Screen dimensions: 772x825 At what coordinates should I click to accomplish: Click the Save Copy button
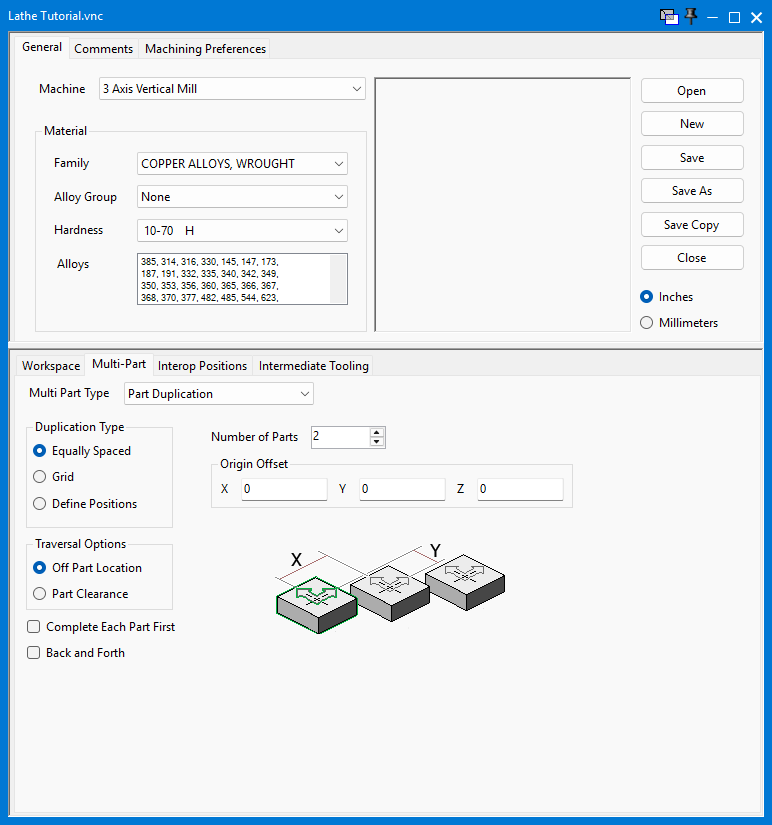(692, 225)
